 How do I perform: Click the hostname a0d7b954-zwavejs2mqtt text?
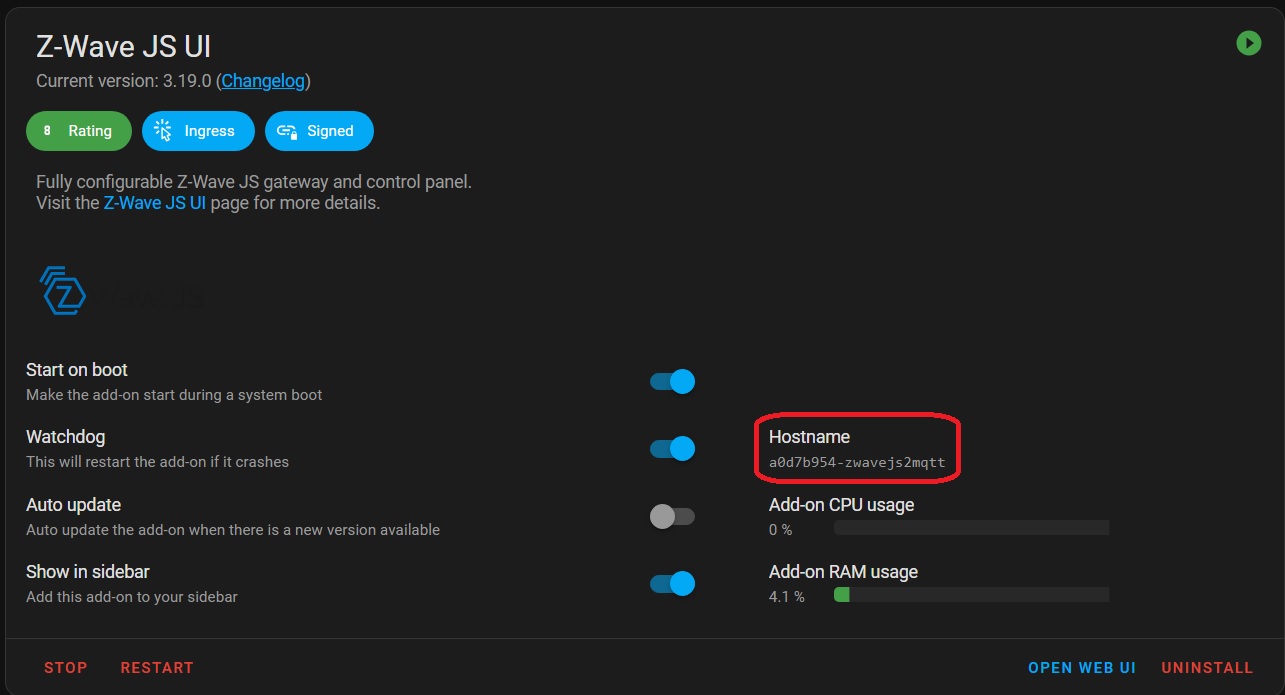pos(857,463)
